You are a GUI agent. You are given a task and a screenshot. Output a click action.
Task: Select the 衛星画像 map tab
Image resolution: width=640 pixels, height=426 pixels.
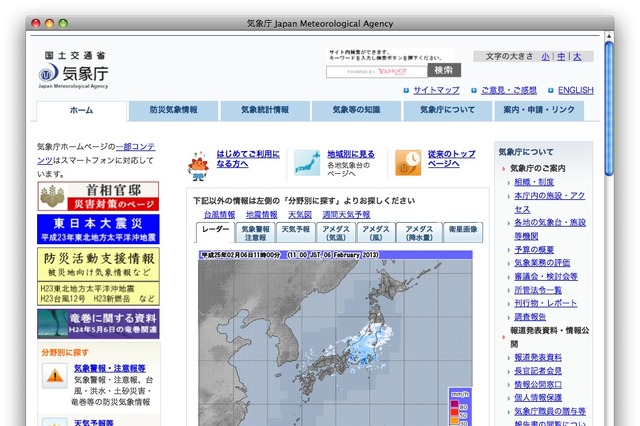coord(463,233)
